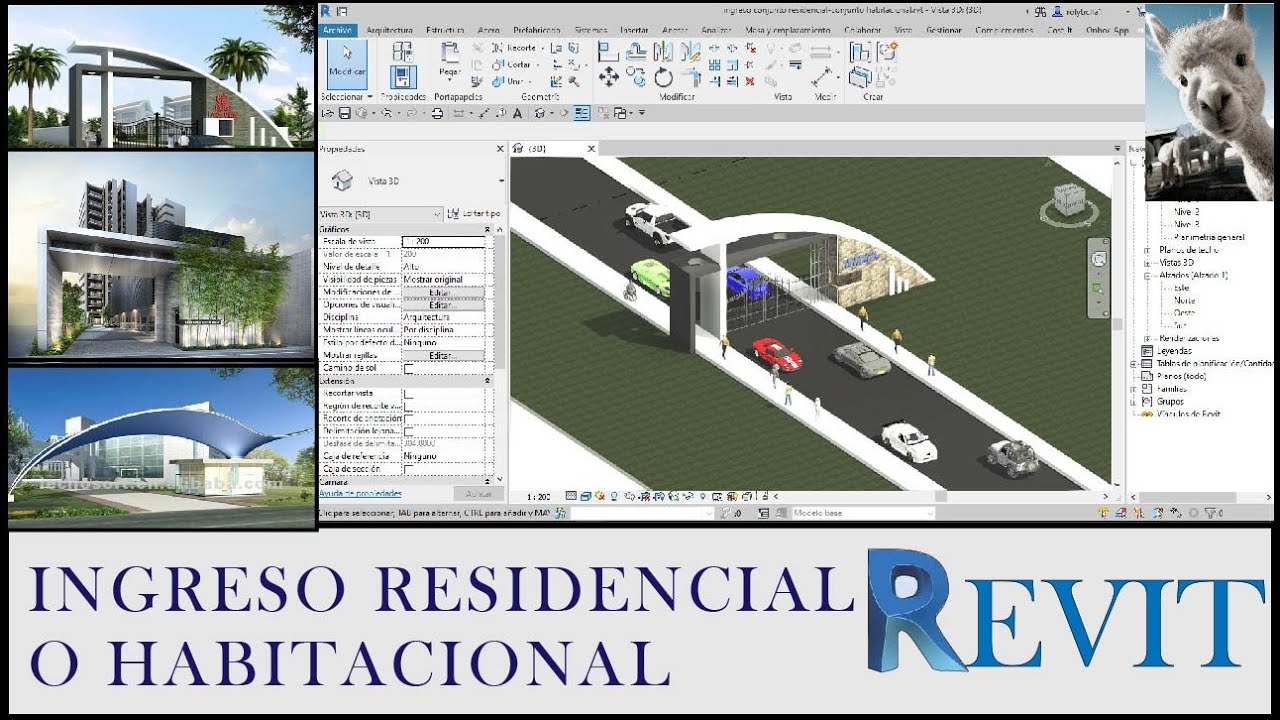Image resolution: width=1280 pixels, height=720 pixels.
Task: Click Editar button for Modificaciones de visibilidad
Action: [443, 292]
